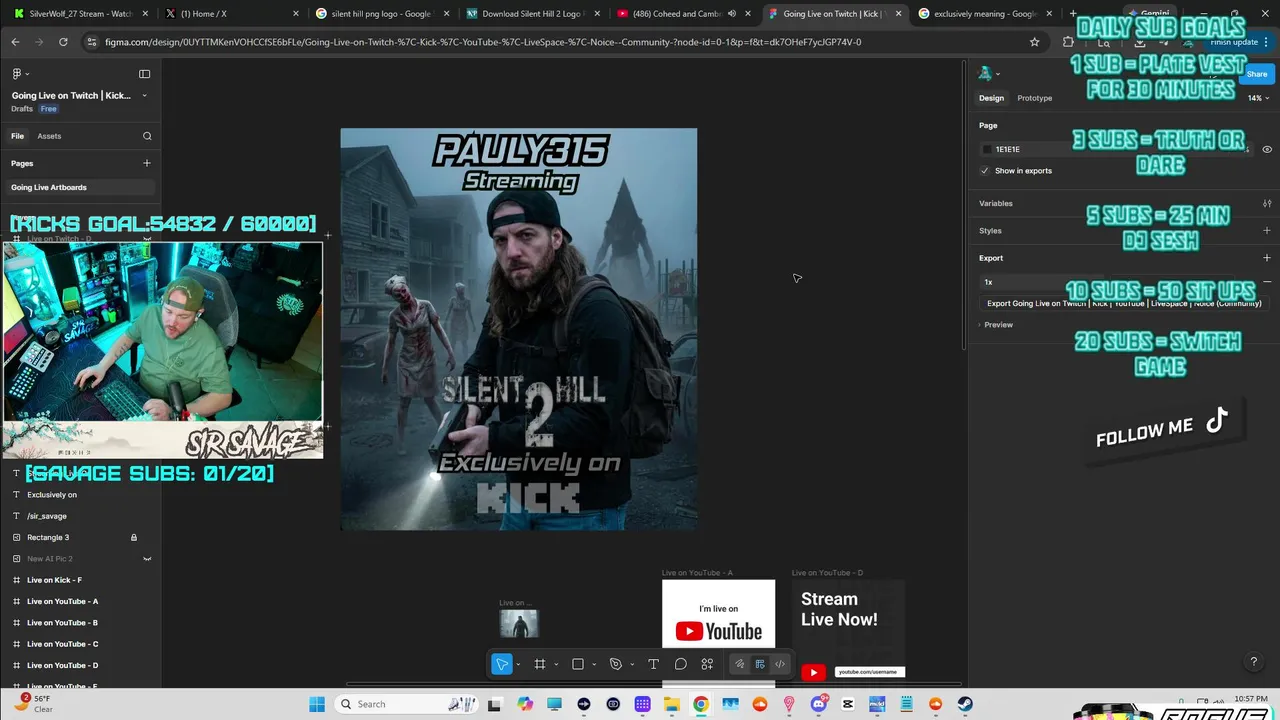Remove the 1x export setting
Screen dimensions: 1280x720
point(1267,282)
